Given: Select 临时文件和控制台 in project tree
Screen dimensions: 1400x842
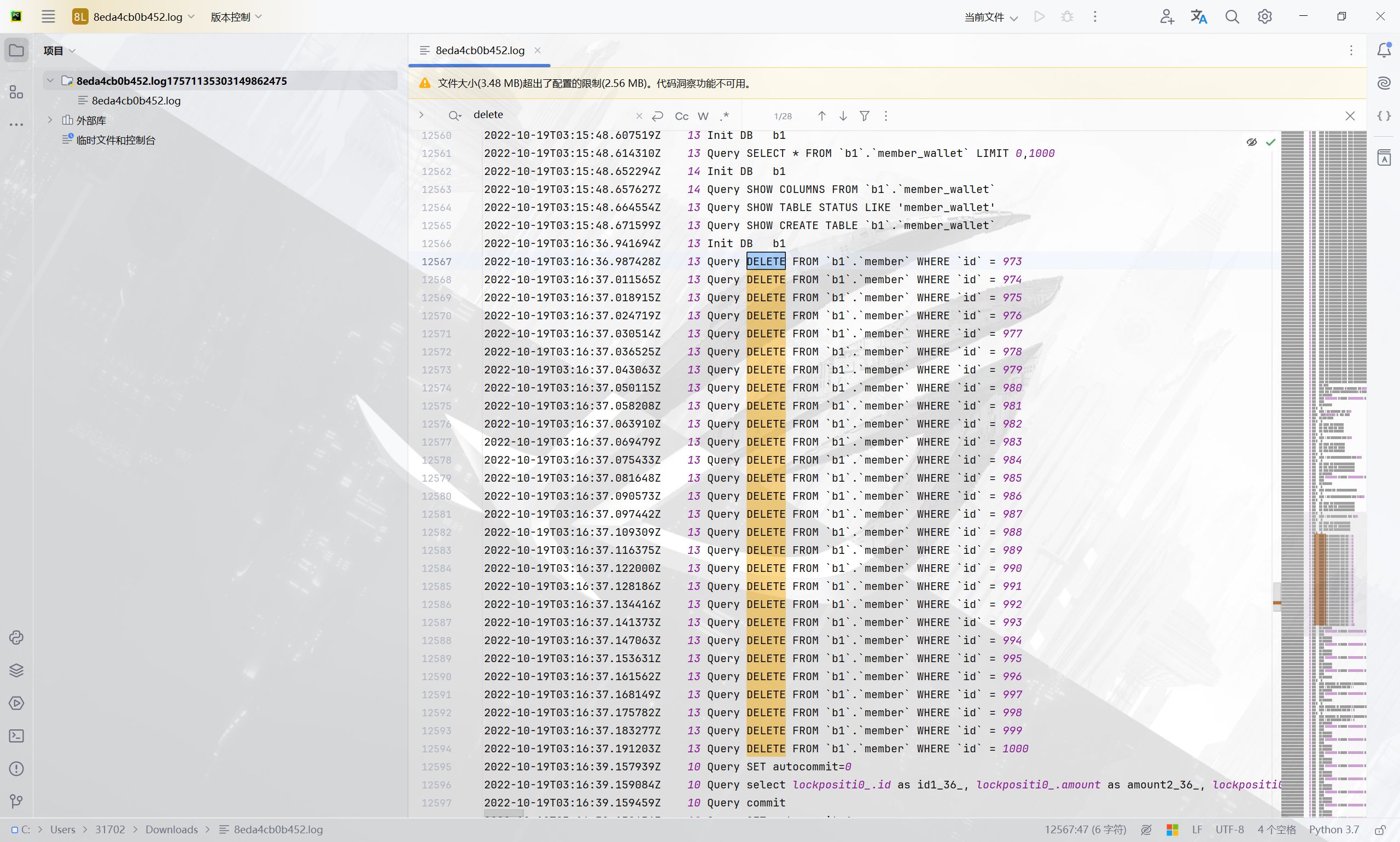Looking at the screenshot, I should coord(116,139).
